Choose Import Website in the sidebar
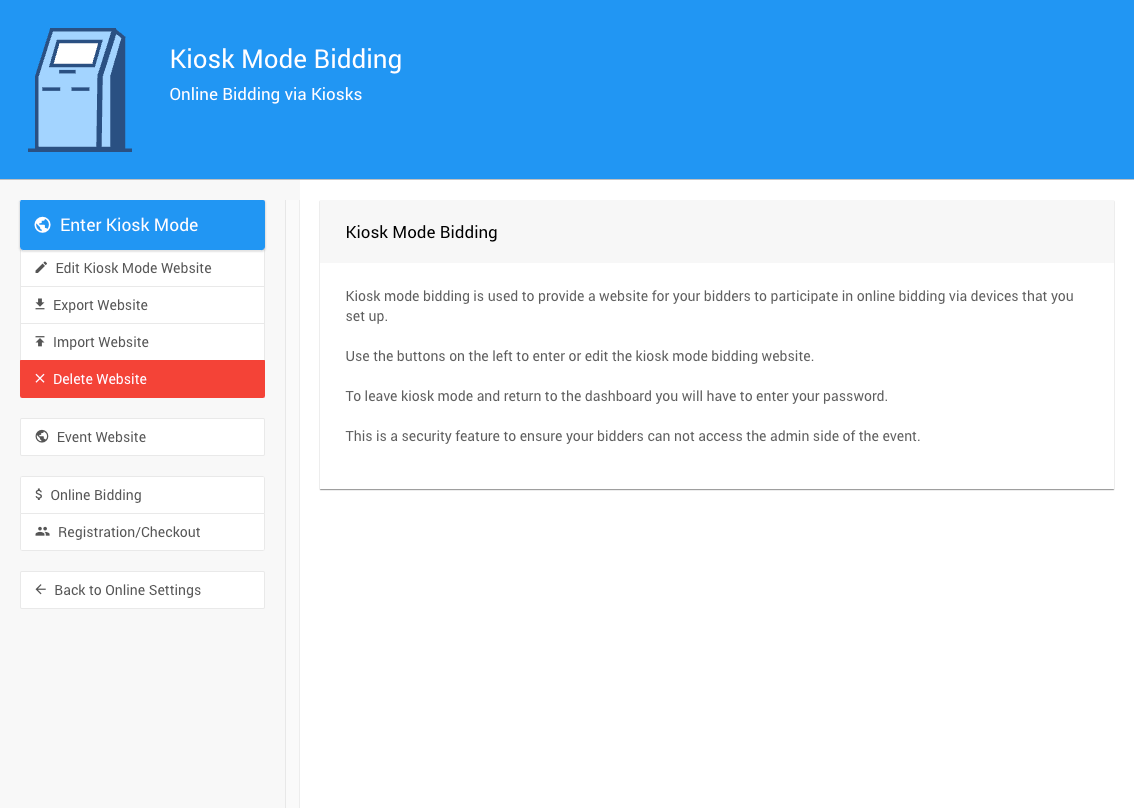This screenshot has height=808, width=1134. click(x=101, y=342)
